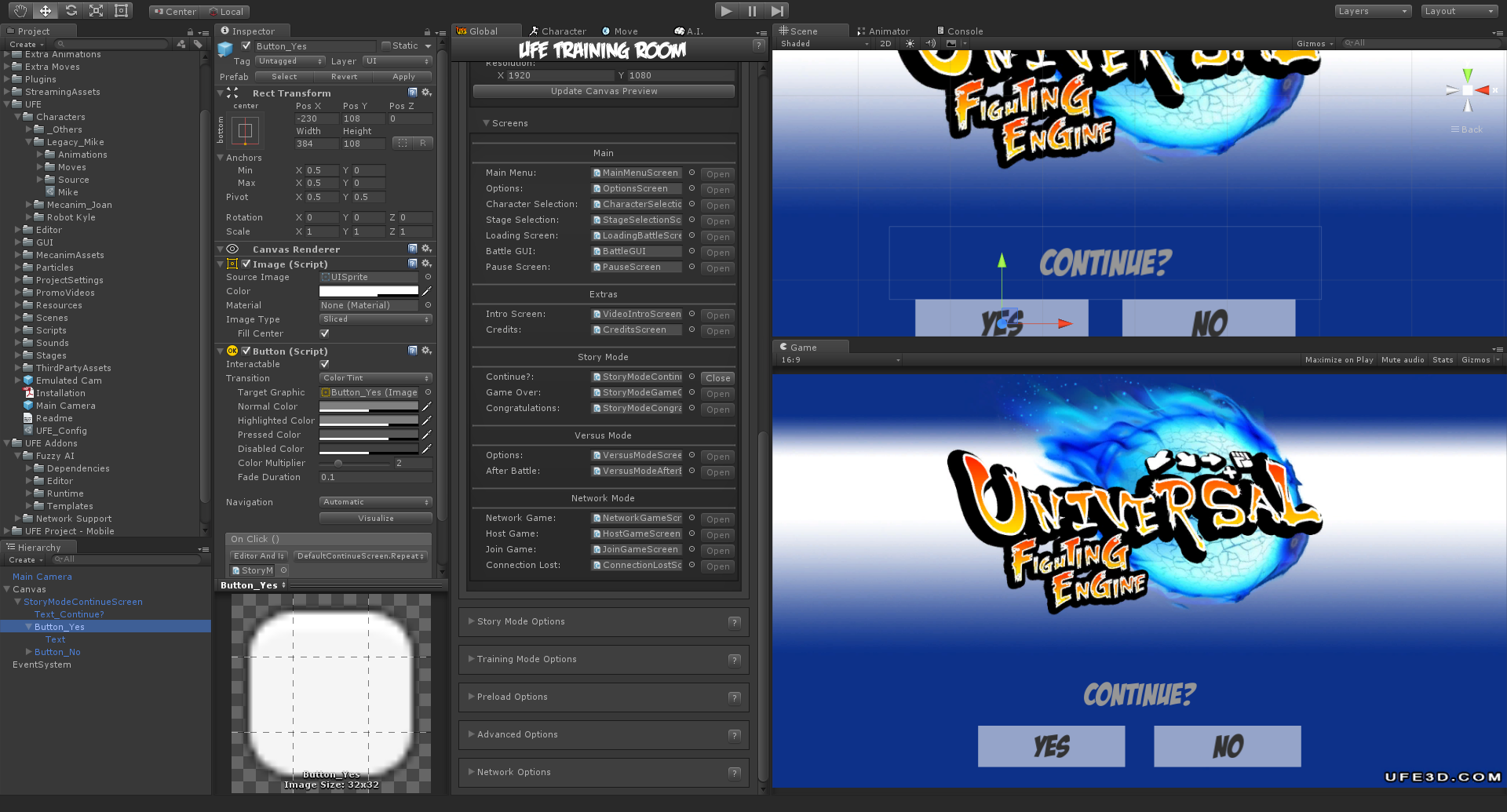Open the Layer dropdown showing UI
The height and width of the screenshot is (812, 1507).
coord(397,61)
